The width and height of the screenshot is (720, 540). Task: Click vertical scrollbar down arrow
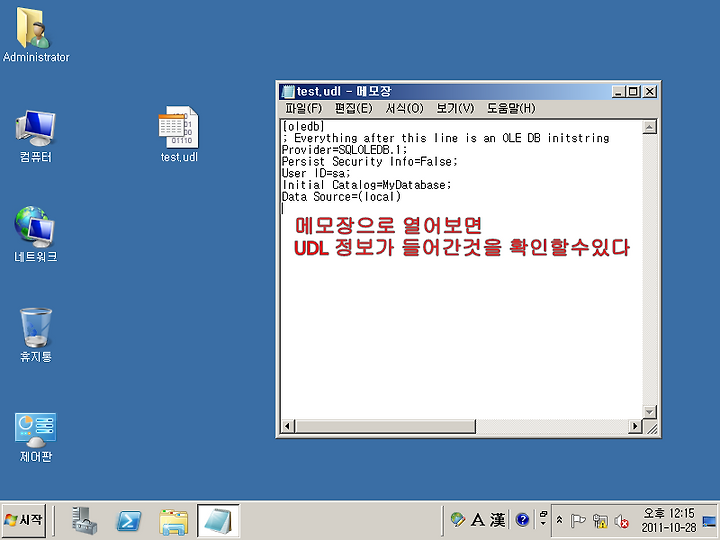pyautogui.click(x=649, y=412)
